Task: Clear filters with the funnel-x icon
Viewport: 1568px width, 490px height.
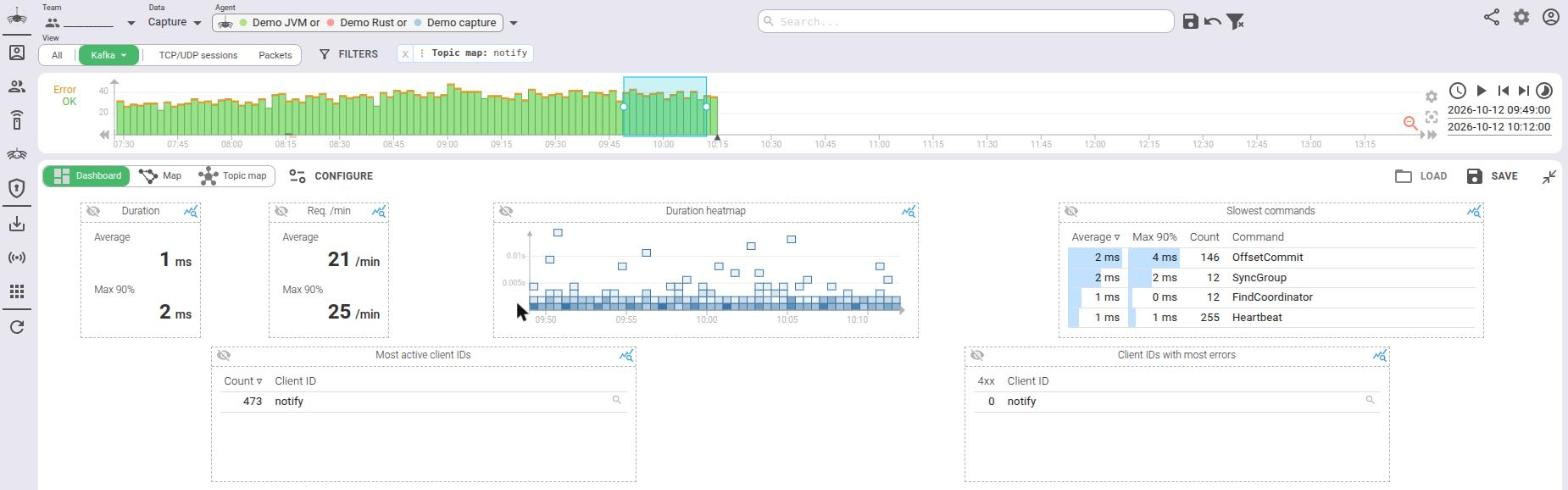Action: click(1235, 21)
